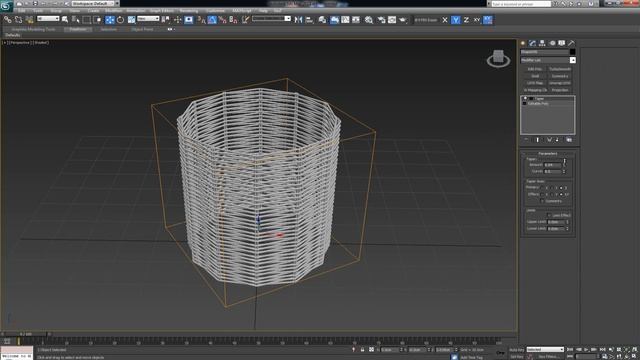
Task: Open the Workspace Default dropdown
Action: coord(94,3)
